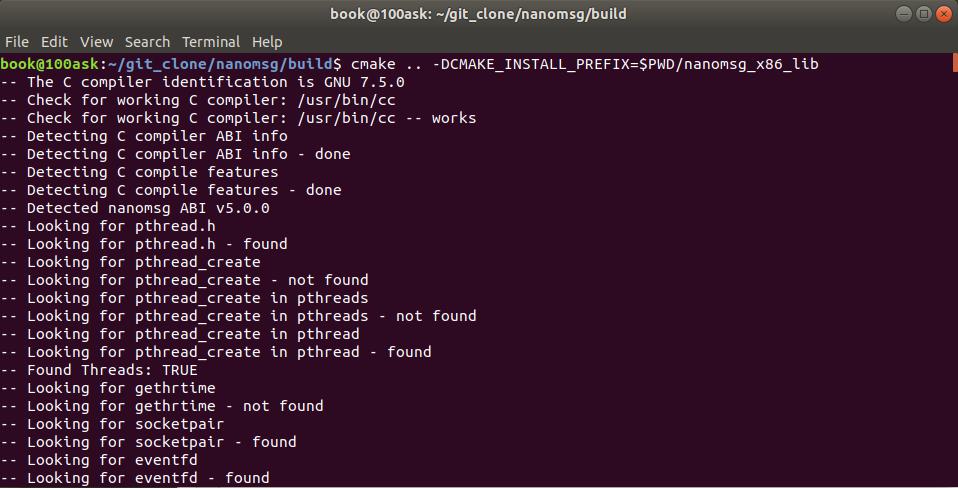Click the 'Found Threads: TRUE' line
Viewport: 958px width, 488px height.
[x=99, y=370]
